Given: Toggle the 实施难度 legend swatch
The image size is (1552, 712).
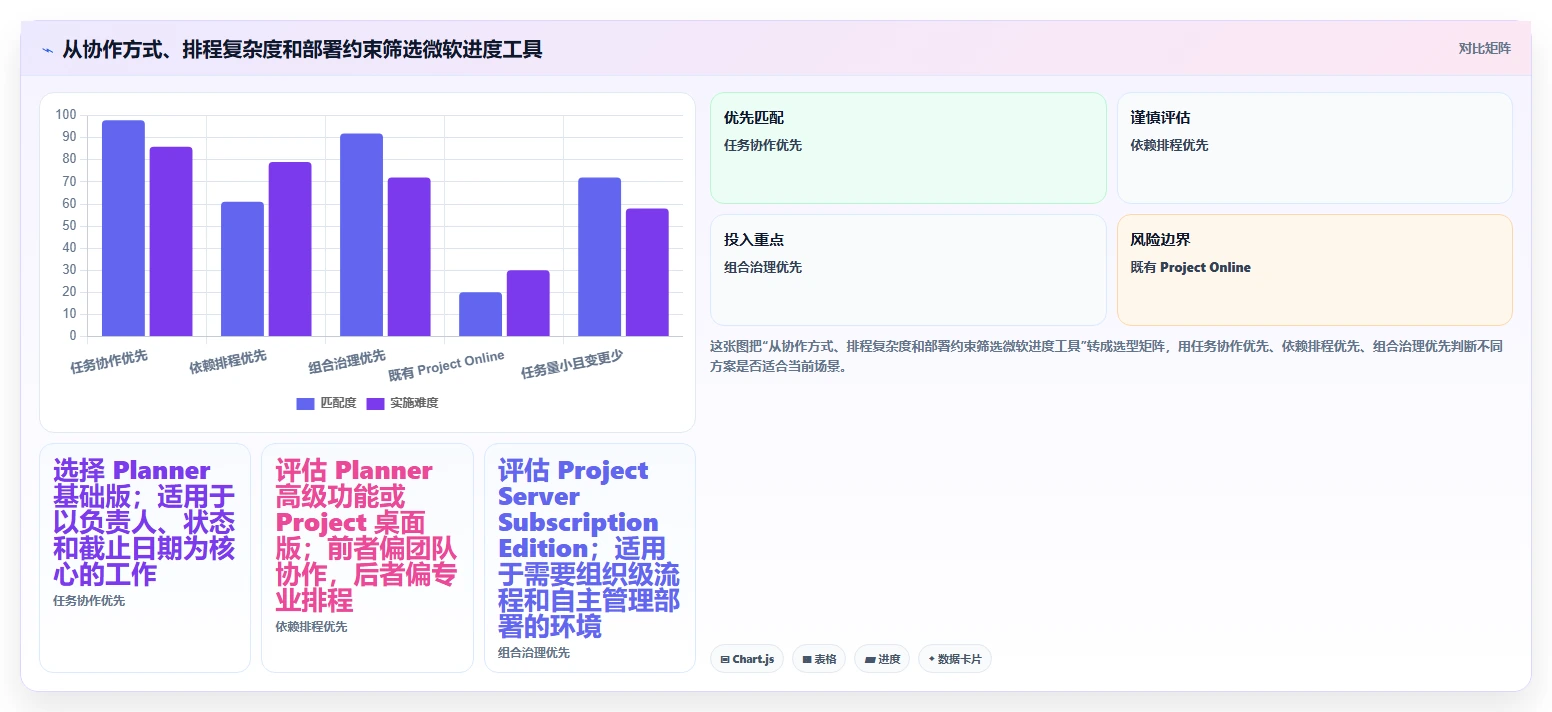Looking at the screenshot, I should [x=375, y=403].
